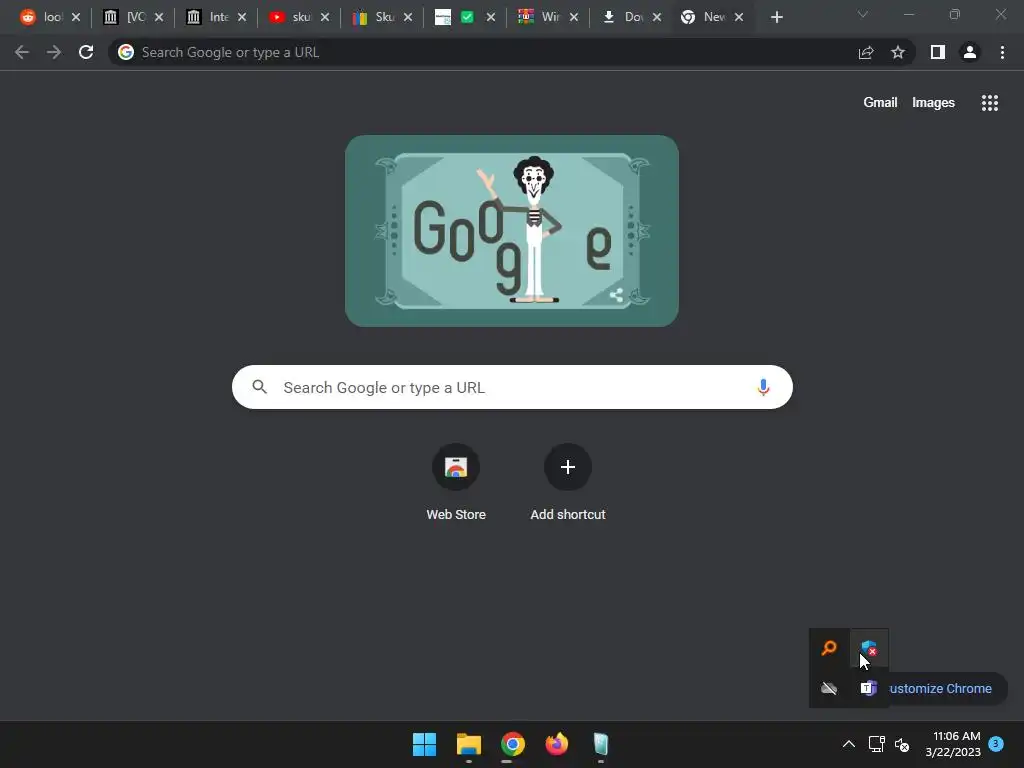Screen dimensions: 1024x768
Task: Open Gmail link
Action: click(x=880, y=103)
